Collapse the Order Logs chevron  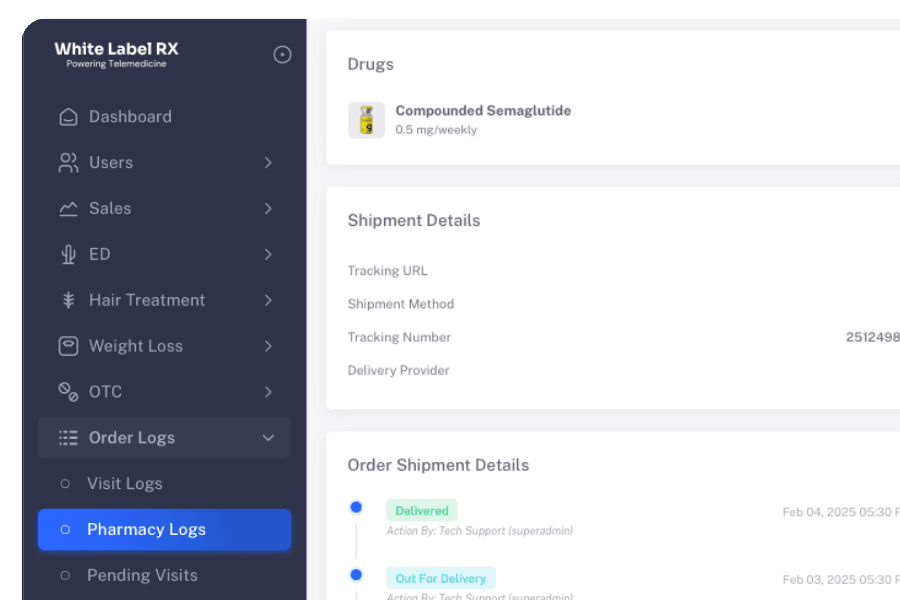268,438
